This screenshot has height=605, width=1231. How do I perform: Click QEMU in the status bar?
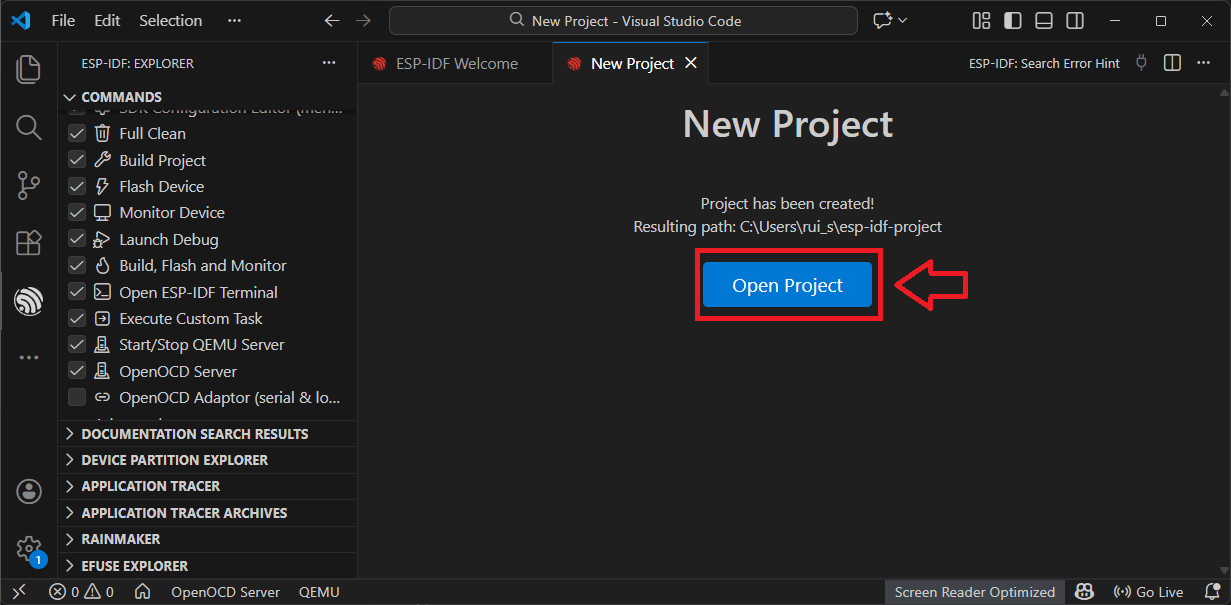pos(318,591)
